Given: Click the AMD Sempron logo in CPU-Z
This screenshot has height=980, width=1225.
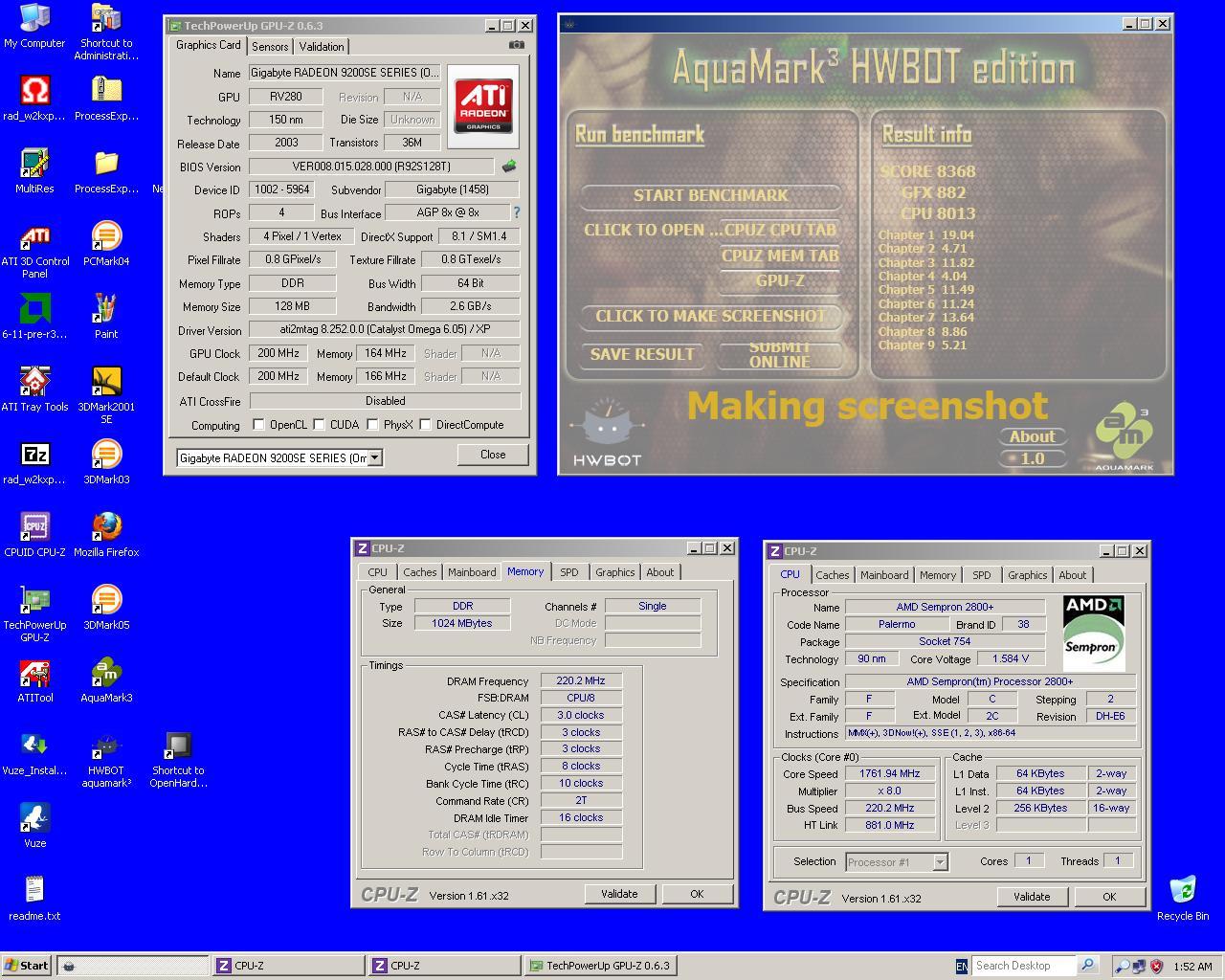Looking at the screenshot, I should coord(1093,633).
